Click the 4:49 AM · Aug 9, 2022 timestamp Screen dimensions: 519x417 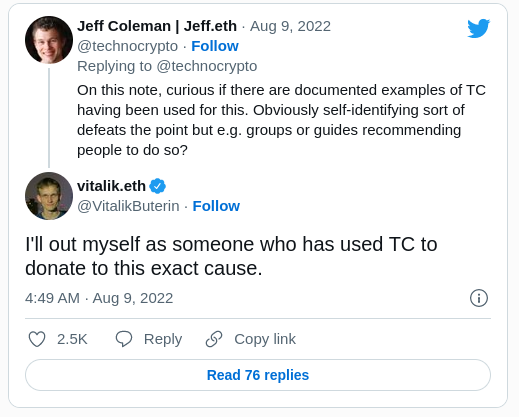pos(99,298)
